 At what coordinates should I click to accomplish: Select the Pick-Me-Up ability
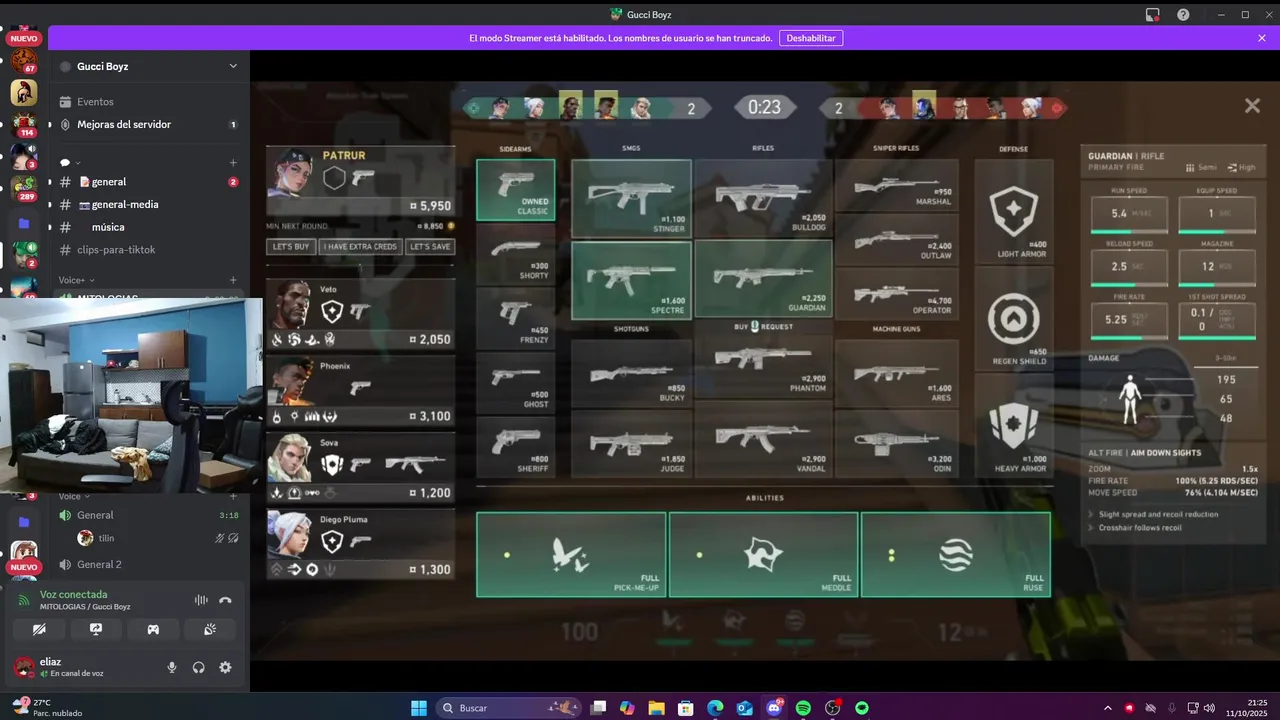tap(571, 554)
